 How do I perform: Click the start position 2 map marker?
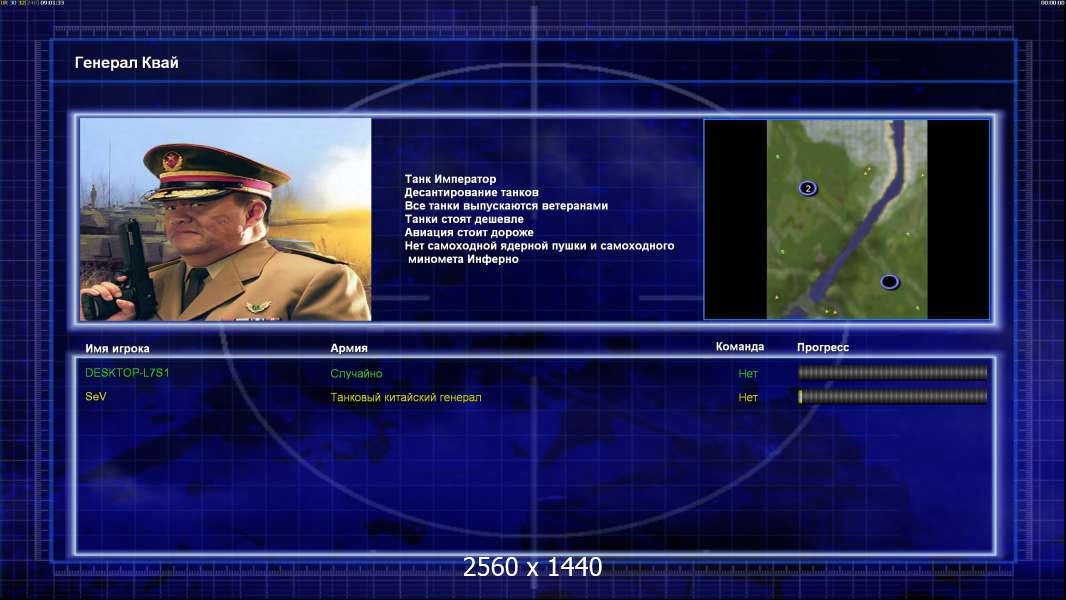(x=808, y=188)
